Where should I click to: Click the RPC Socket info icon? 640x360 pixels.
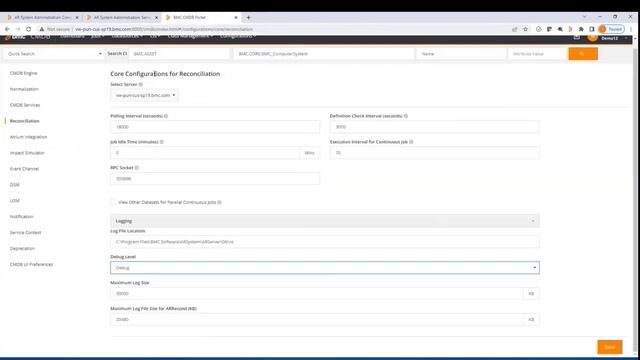click(x=137, y=168)
